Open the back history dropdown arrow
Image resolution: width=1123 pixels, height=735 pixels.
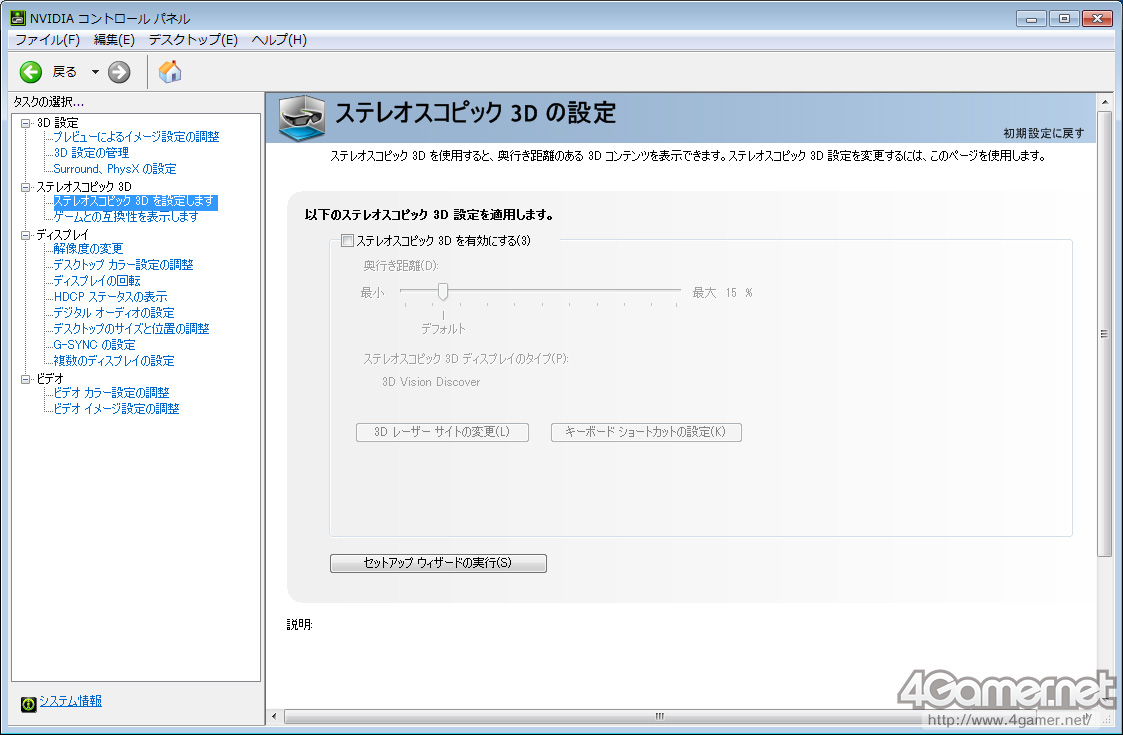[x=95, y=72]
